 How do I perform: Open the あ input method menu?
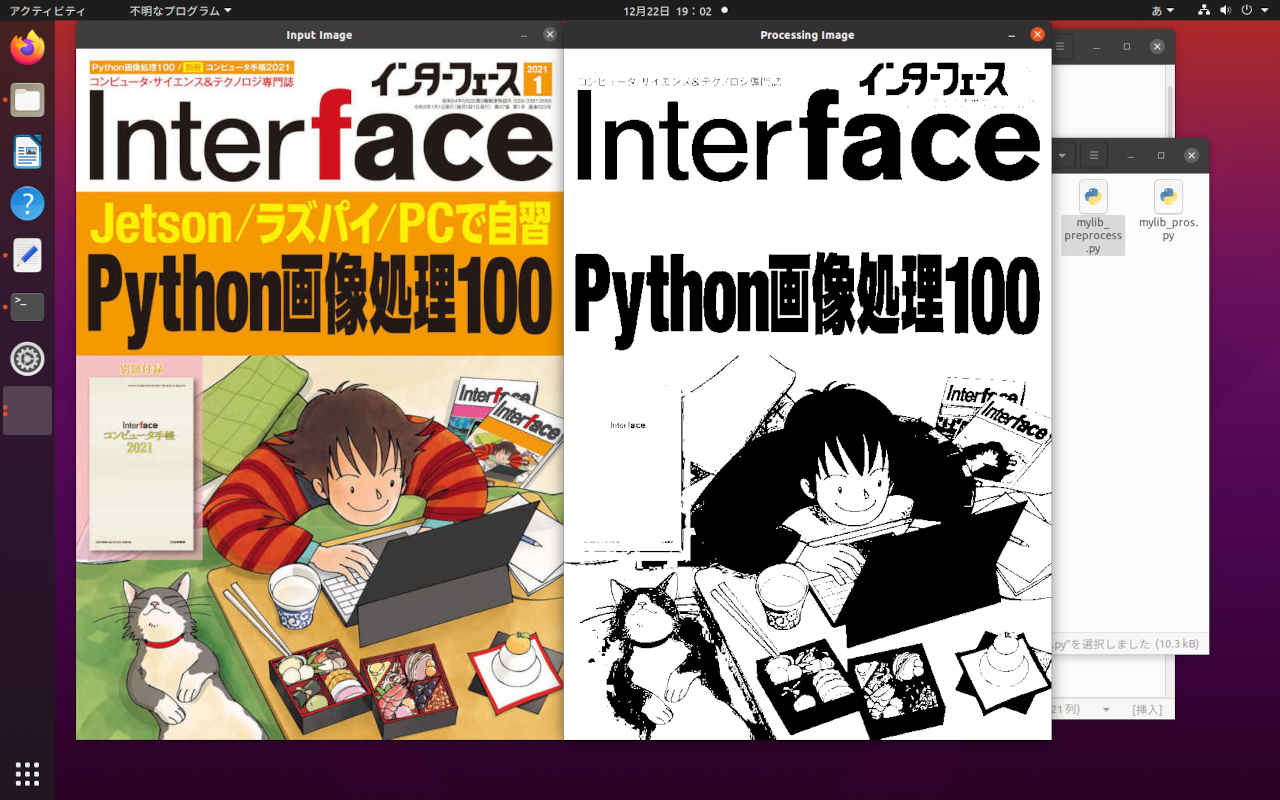tap(1162, 11)
